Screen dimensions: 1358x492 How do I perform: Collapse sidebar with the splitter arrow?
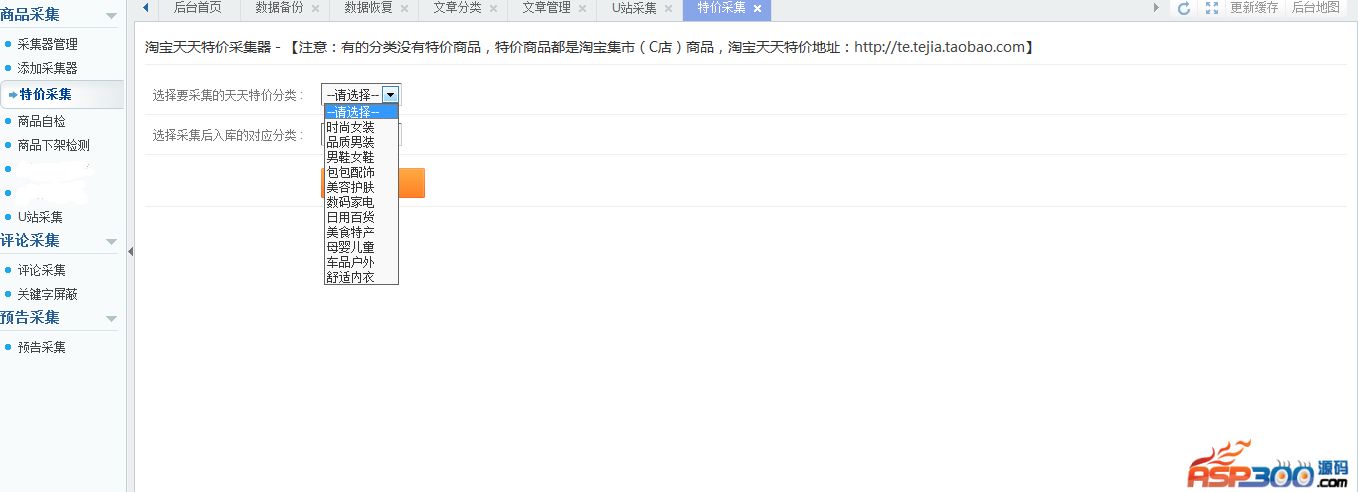click(x=130, y=252)
